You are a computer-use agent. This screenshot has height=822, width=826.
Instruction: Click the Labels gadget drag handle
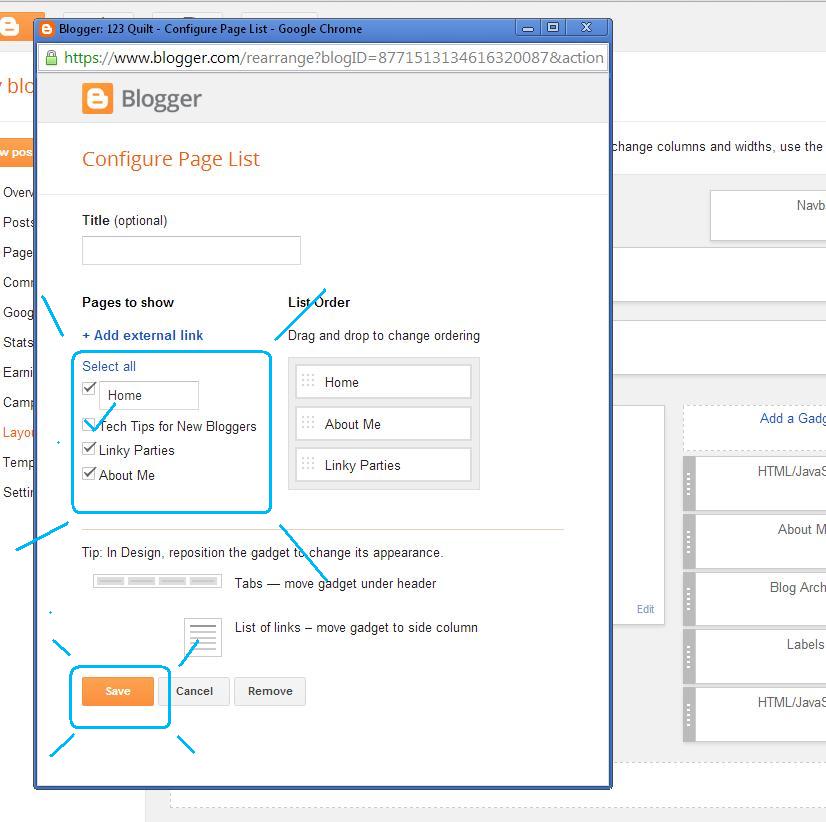point(691,656)
